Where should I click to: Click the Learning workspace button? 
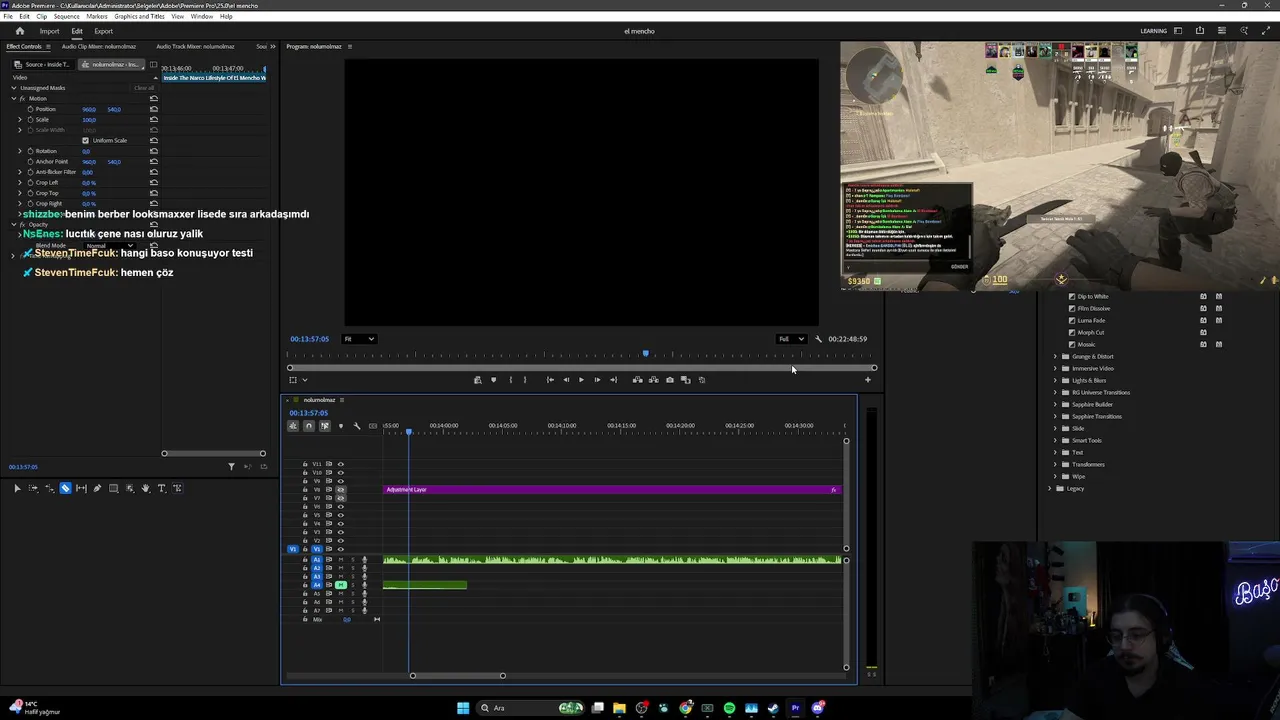pyautogui.click(x=1153, y=31)
